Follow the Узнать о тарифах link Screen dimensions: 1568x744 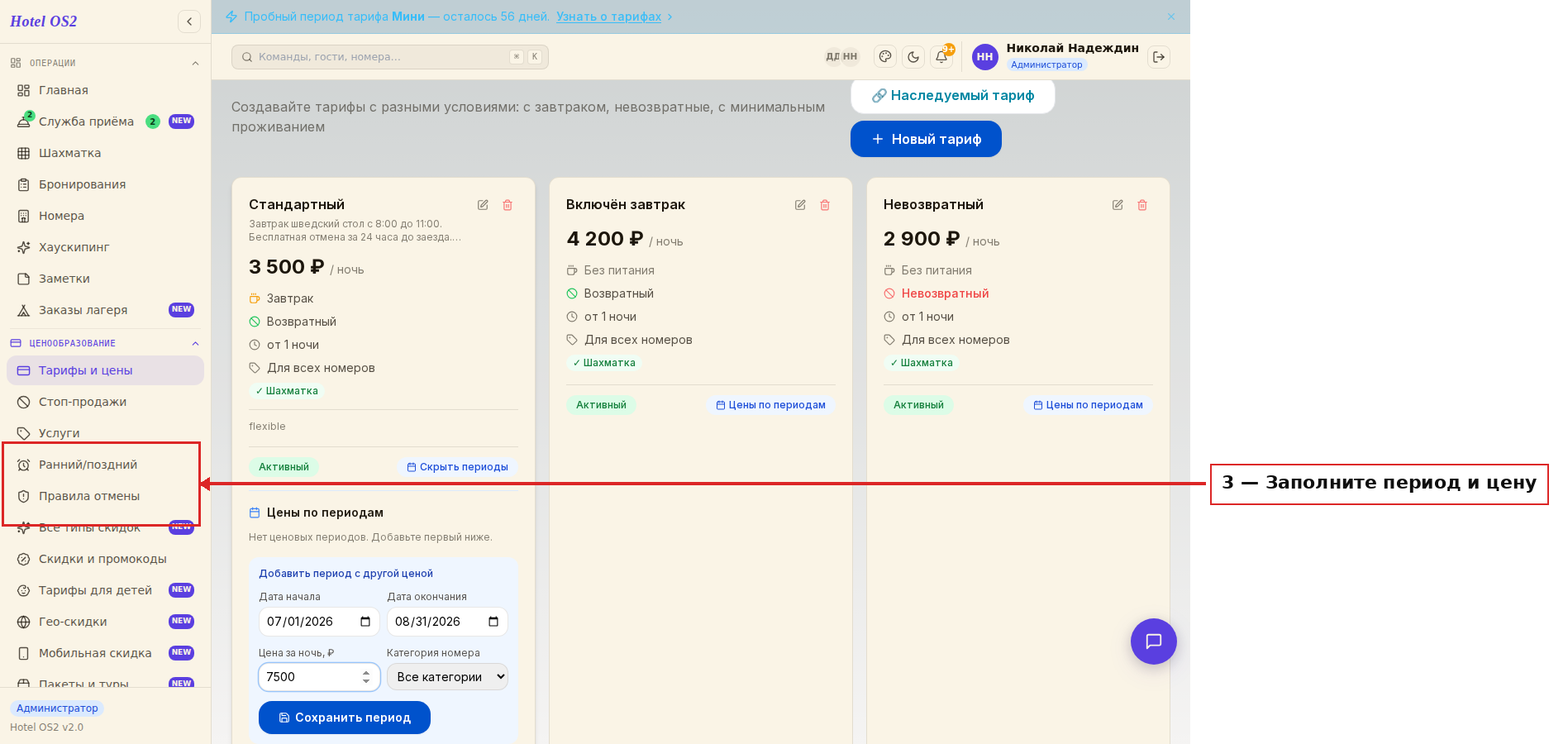tap(609, 17)
